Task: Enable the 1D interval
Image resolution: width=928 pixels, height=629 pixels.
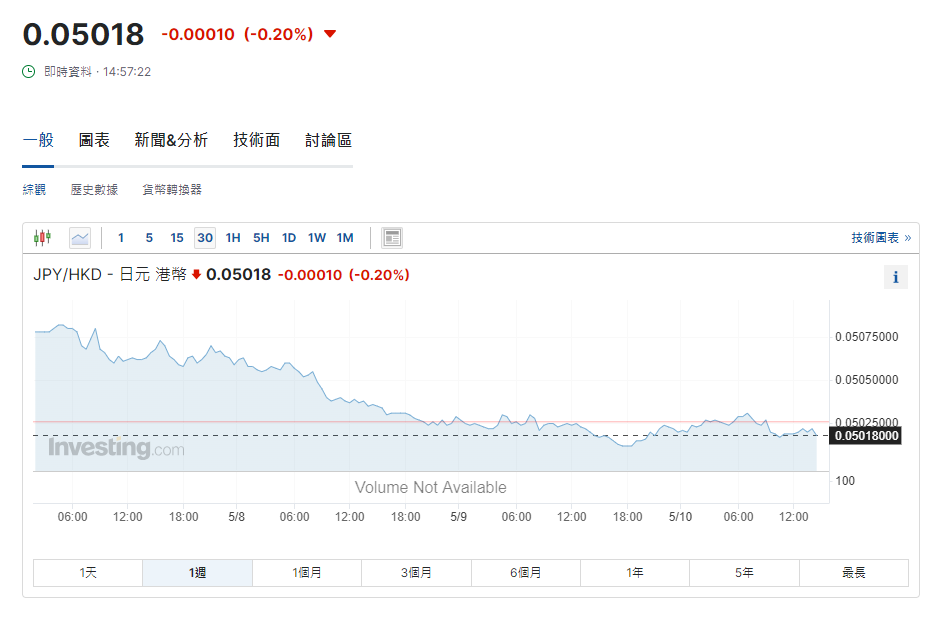Action: click(289, 238)
